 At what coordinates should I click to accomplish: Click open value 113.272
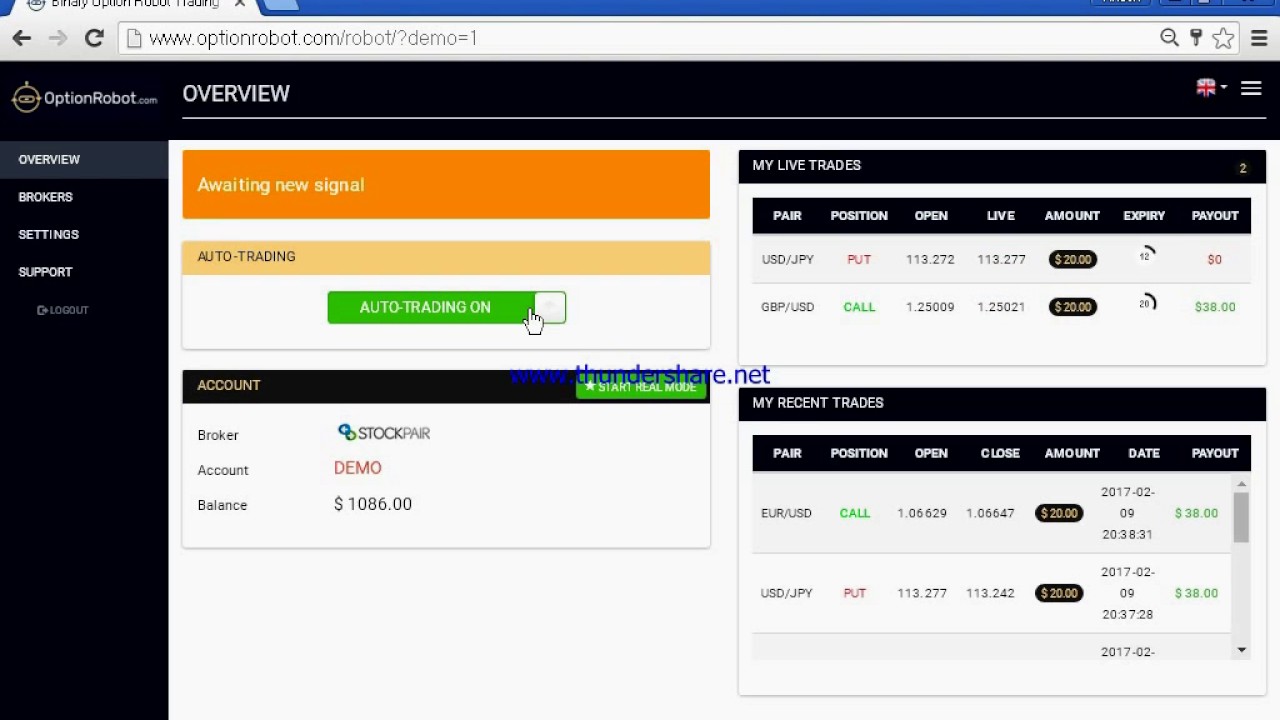pyautogui.click(x=930, y=259)
